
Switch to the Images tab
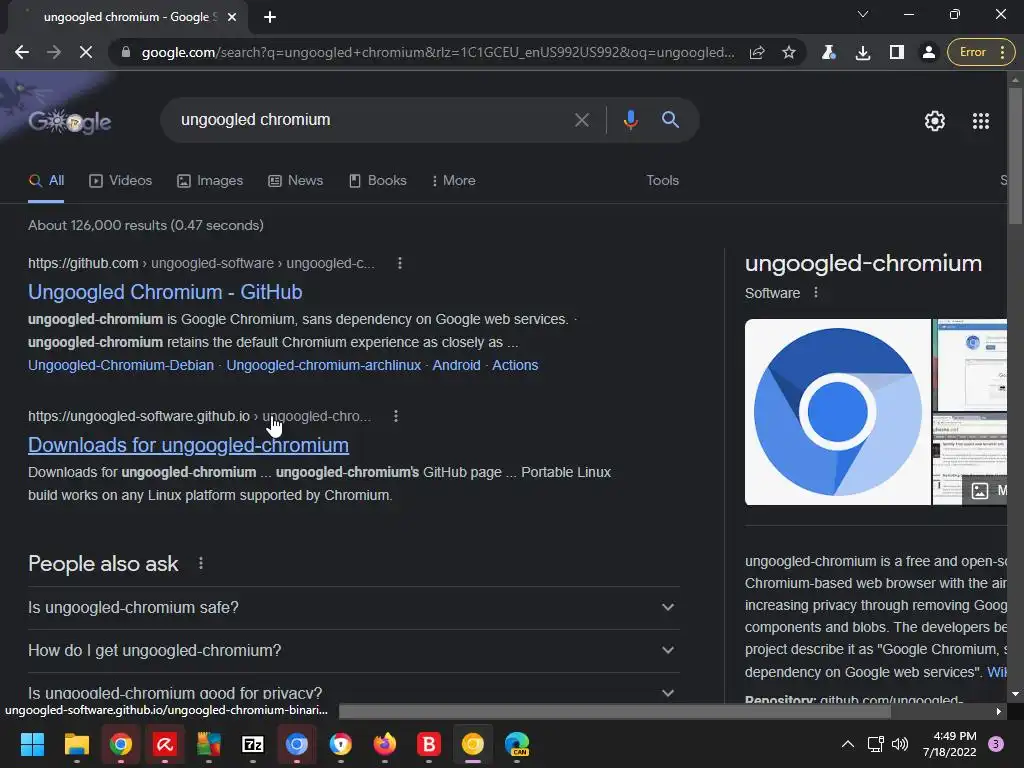[210, 181]
